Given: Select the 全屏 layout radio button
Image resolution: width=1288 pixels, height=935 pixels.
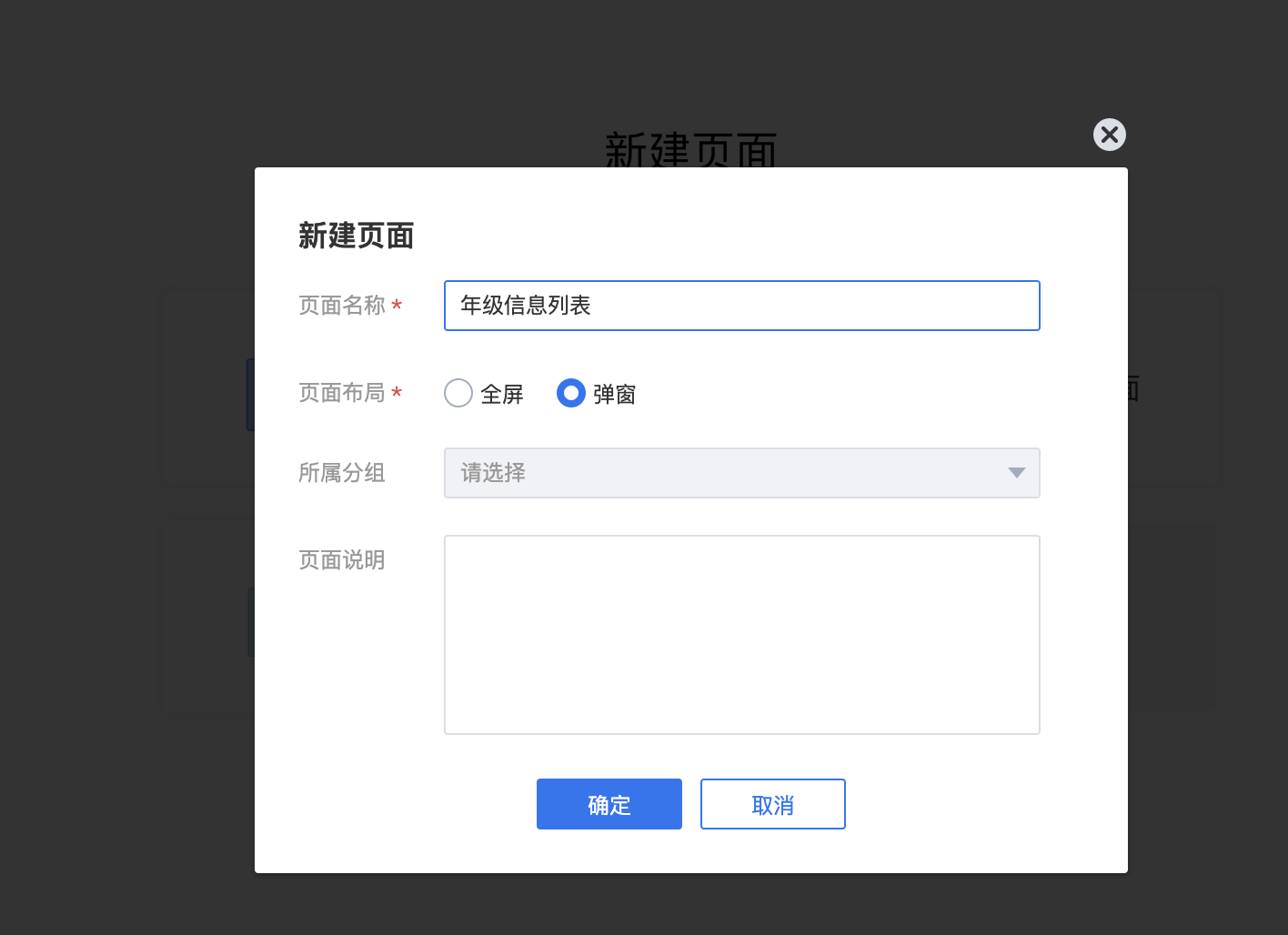Looking at the screenshot, I should [x=458, y=393].
